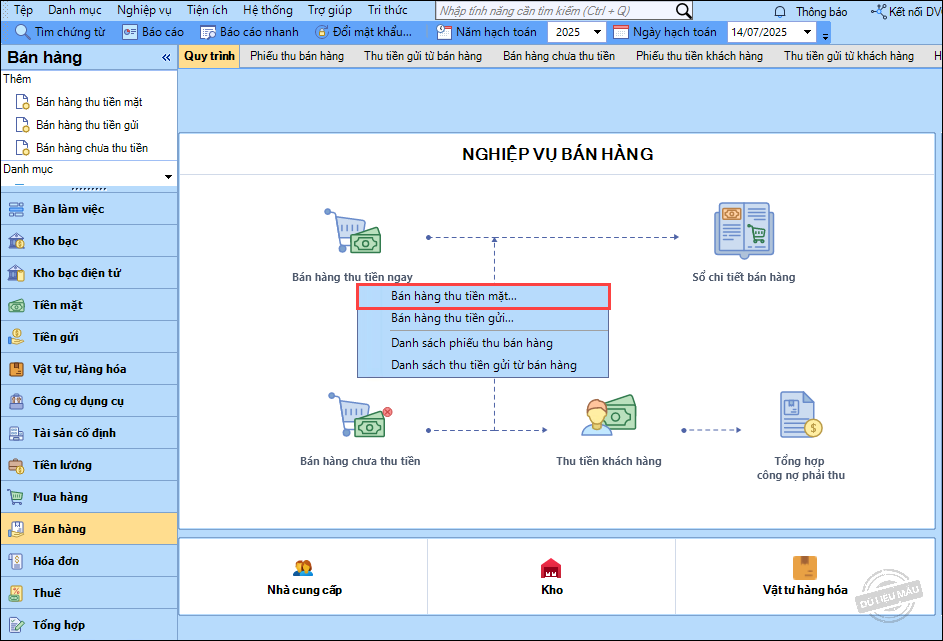Switch to the Quy trình tab

tap(209, 56)
